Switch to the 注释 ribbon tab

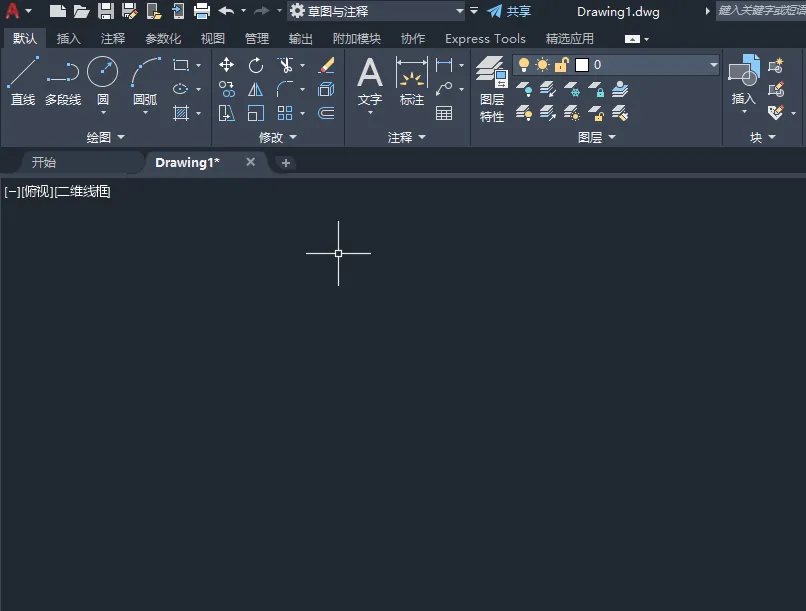(113, 39)
